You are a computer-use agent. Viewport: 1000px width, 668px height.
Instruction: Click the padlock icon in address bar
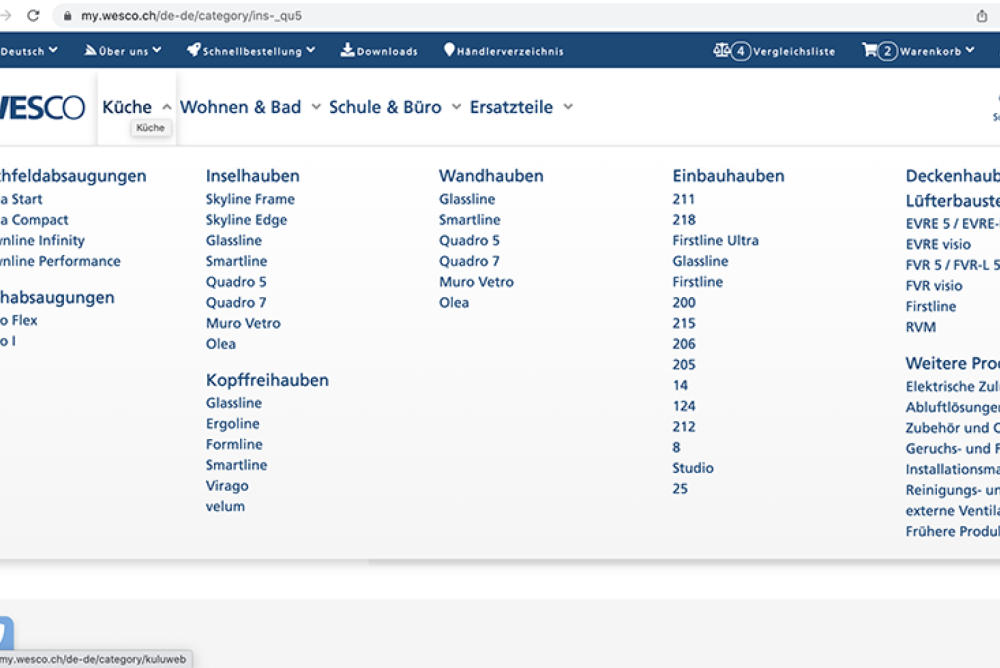[x=68, y=16]
